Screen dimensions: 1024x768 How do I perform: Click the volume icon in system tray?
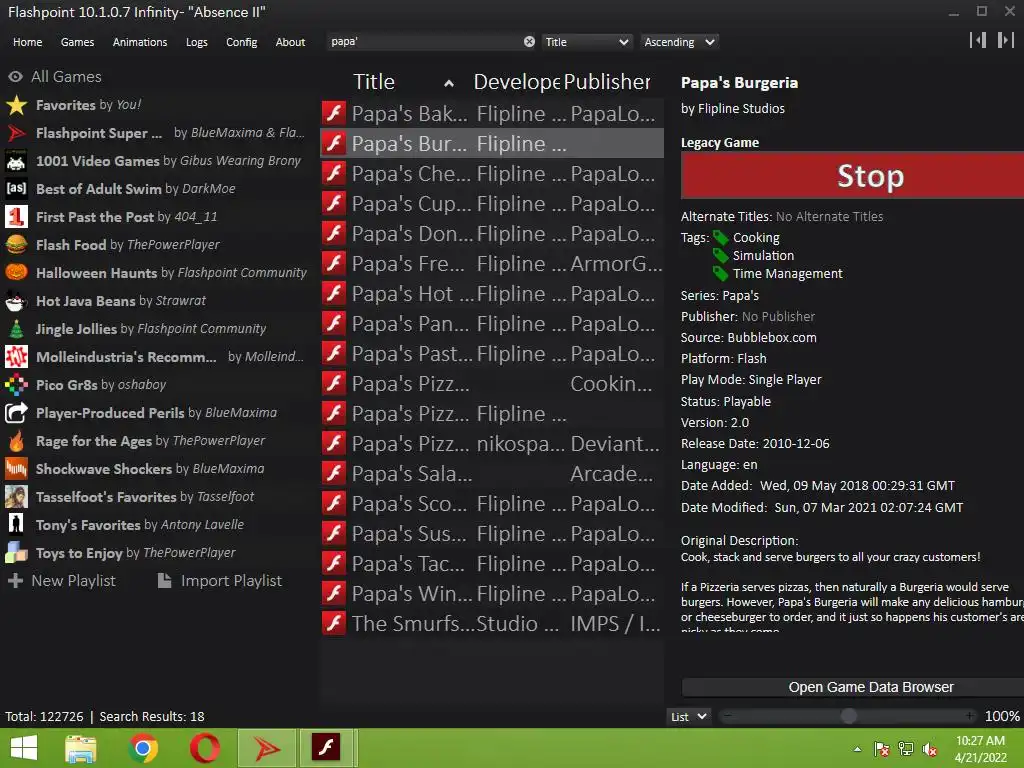(x=929, y=748)
